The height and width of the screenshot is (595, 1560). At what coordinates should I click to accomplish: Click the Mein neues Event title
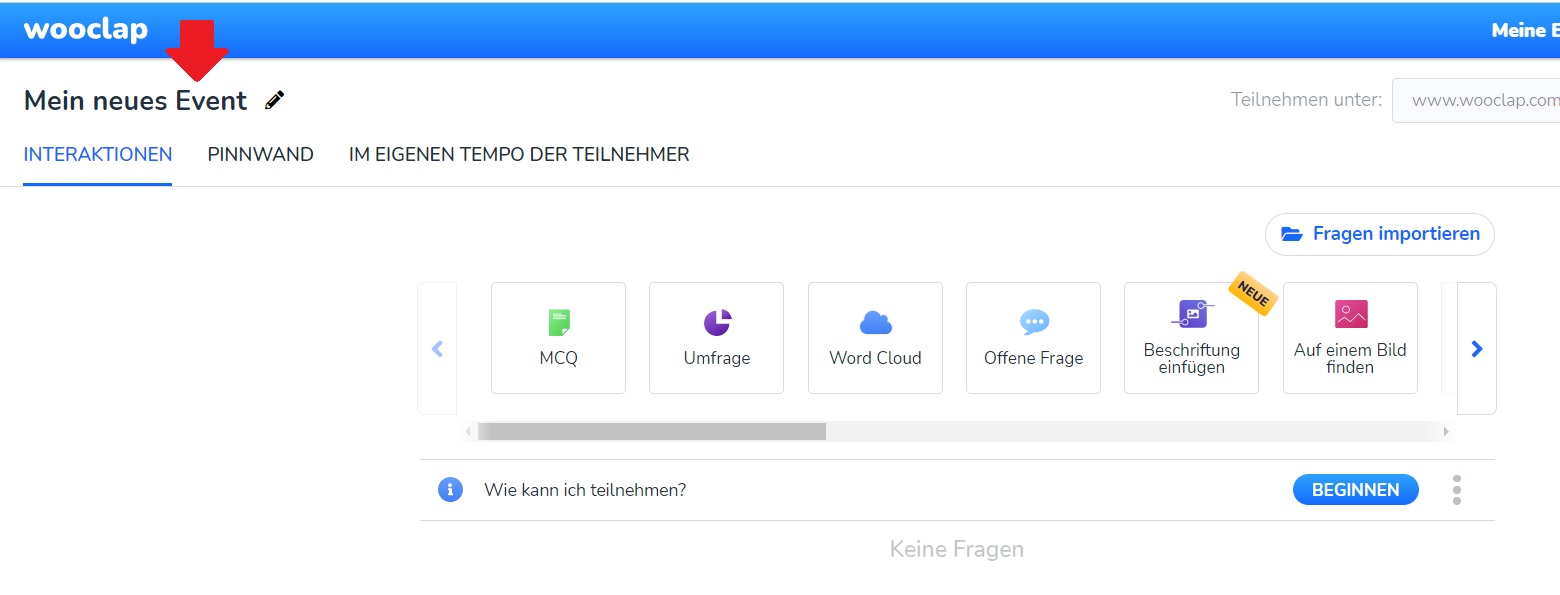click(135, 101)
